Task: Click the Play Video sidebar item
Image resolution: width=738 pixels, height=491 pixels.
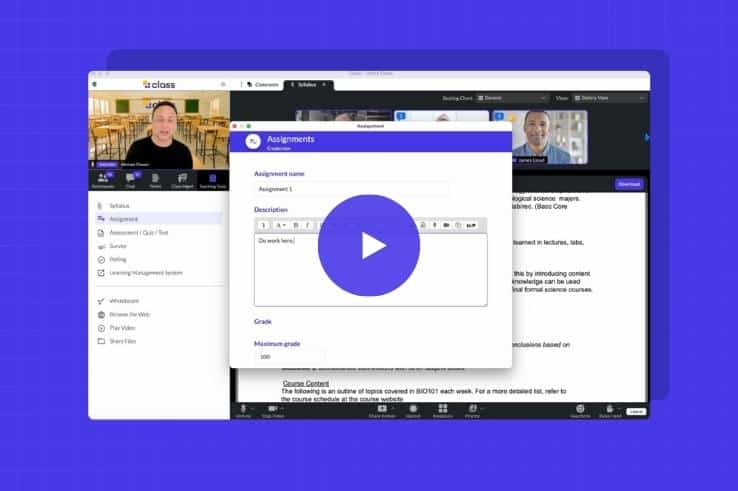Action: [x=122, y=327]
